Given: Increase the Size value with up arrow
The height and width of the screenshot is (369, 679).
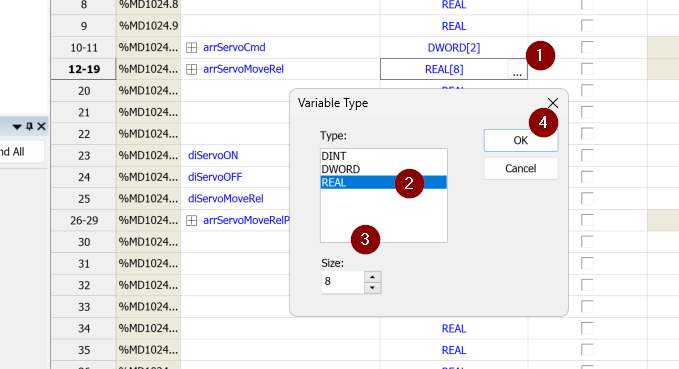Looking at the screenshot, I should 372,277.
